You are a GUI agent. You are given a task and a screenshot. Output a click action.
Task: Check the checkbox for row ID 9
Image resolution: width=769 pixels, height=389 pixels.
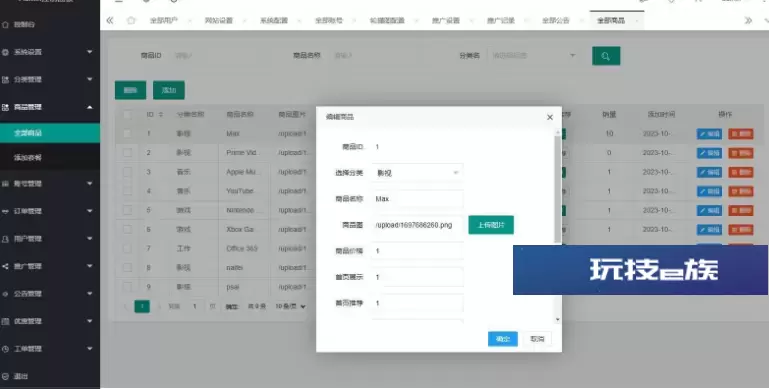point(128,286)
